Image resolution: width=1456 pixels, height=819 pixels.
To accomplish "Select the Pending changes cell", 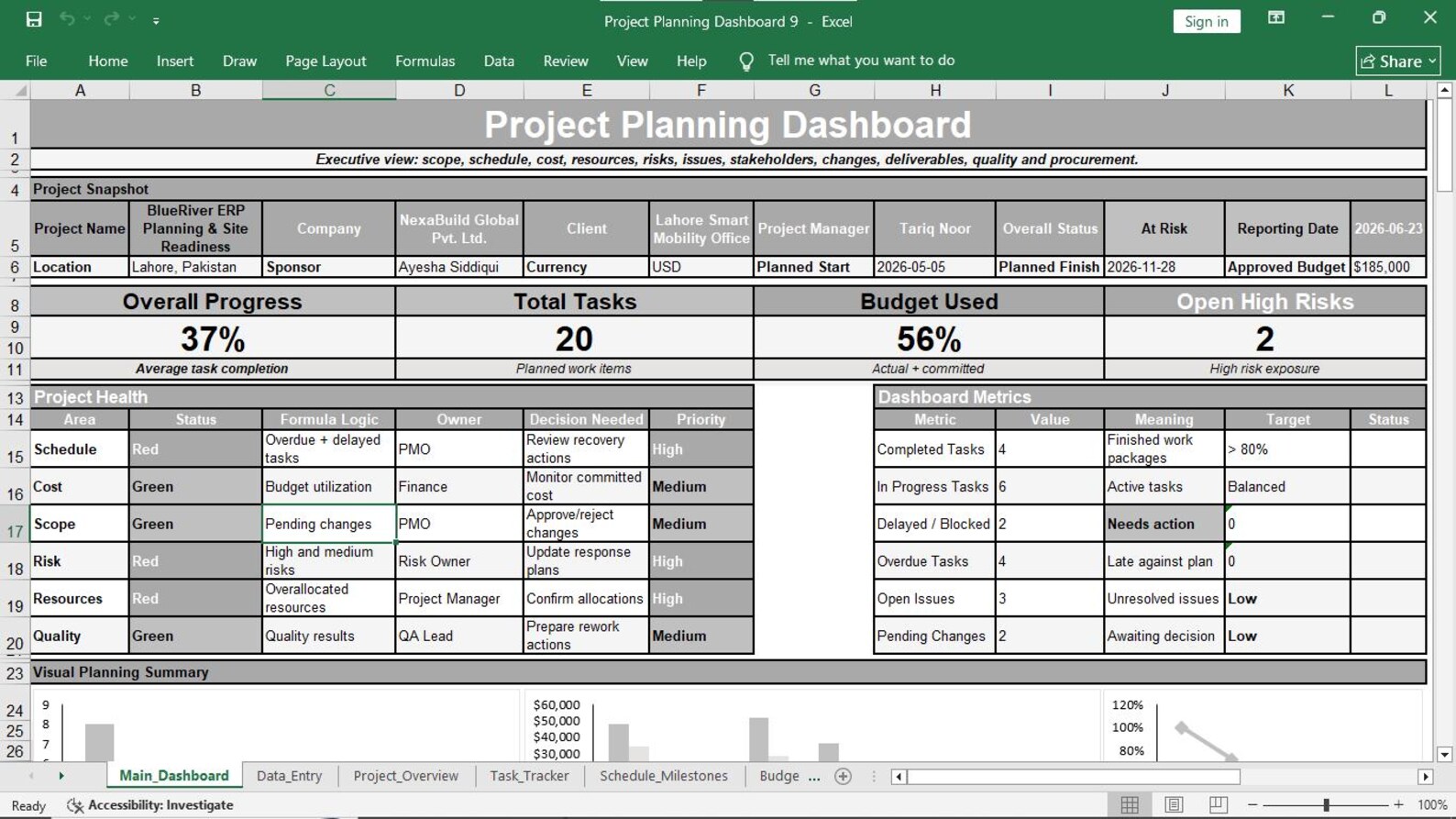I will 329,524.
